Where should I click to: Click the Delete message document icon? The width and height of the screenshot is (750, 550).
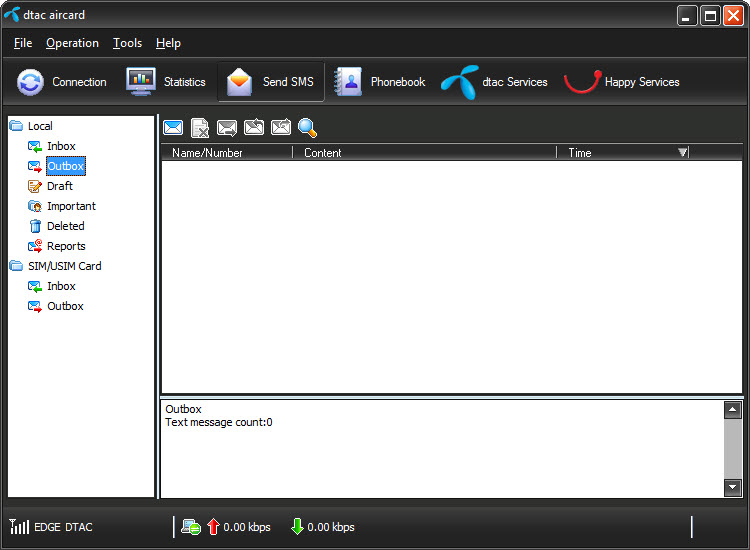coord(200,128)
